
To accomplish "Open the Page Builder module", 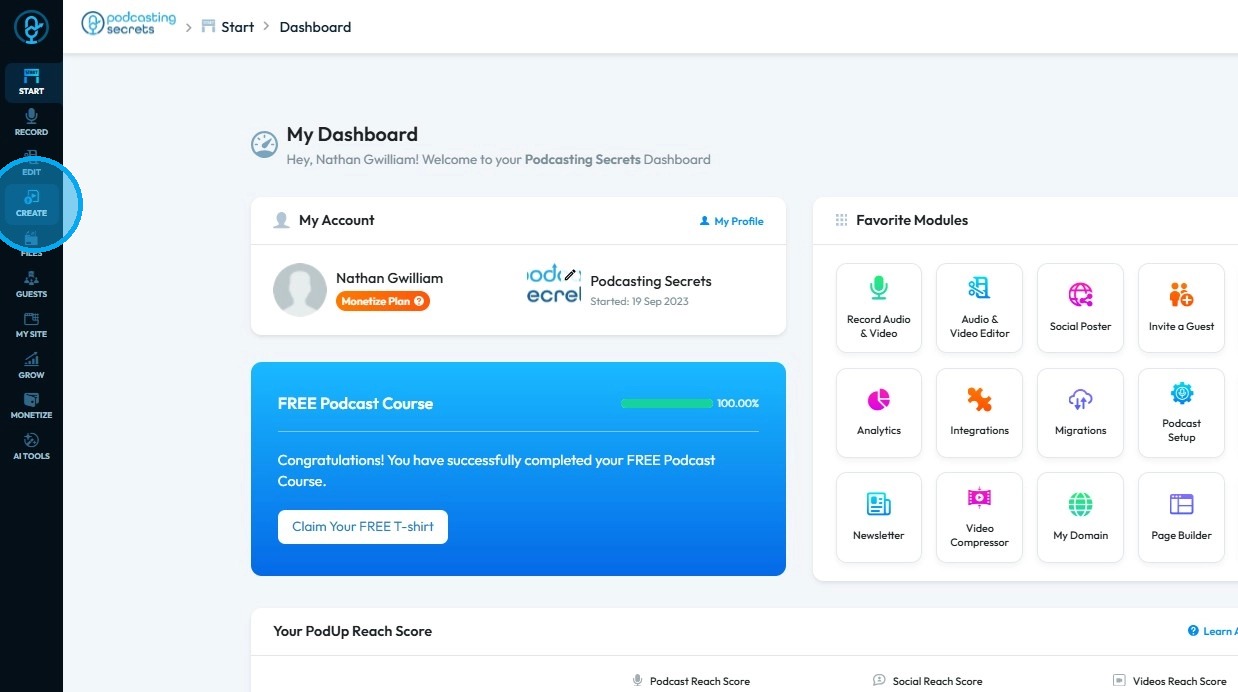I will pyautogui.click(x=1181, y=518).
